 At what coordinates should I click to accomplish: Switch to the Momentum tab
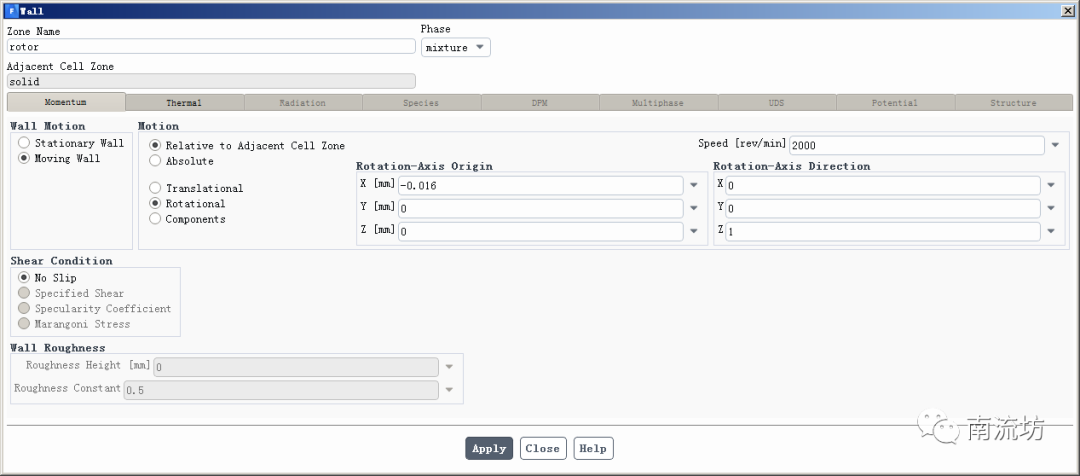tap(66, 102)
